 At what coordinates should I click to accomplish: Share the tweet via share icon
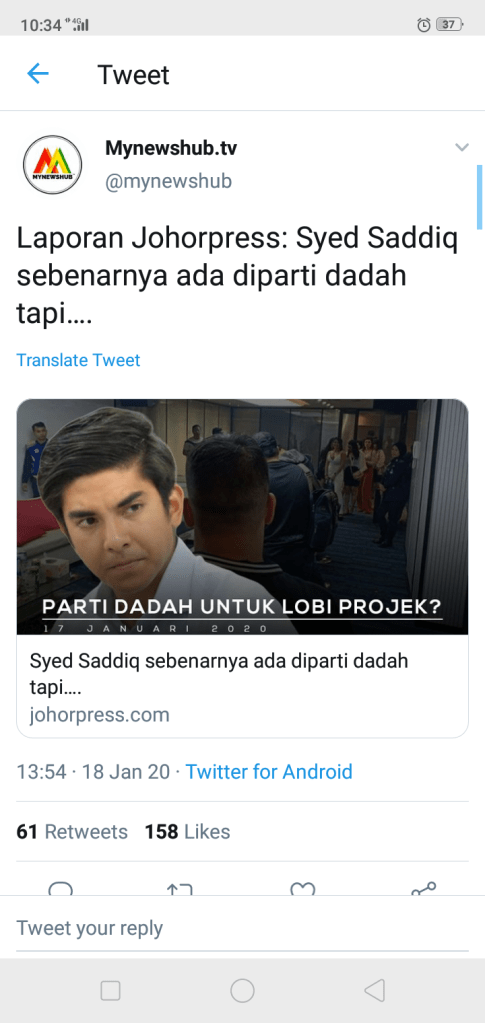(424, 887)
